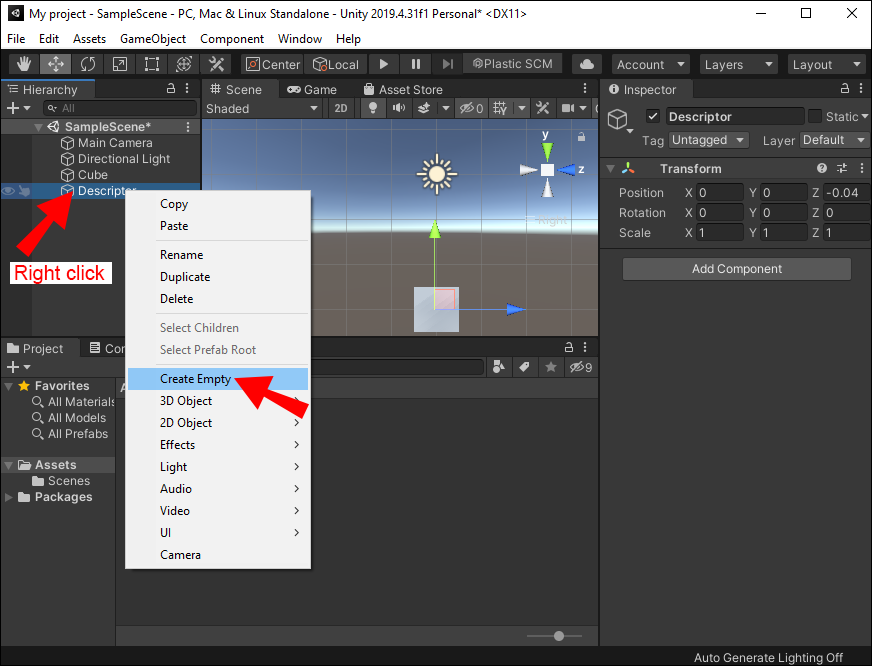This screenshot has width=872, height=666.
Task: Open custom editor tools
Action: click(x=216, y=64)
